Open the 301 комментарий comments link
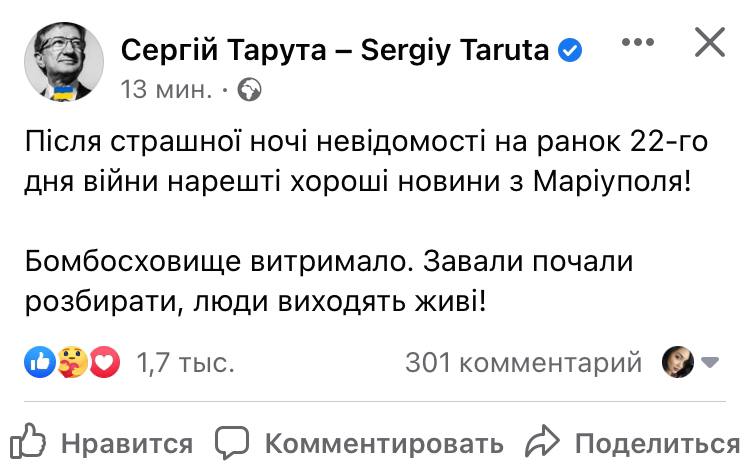The height and width of the screenshot is (472, 750). 523,363
